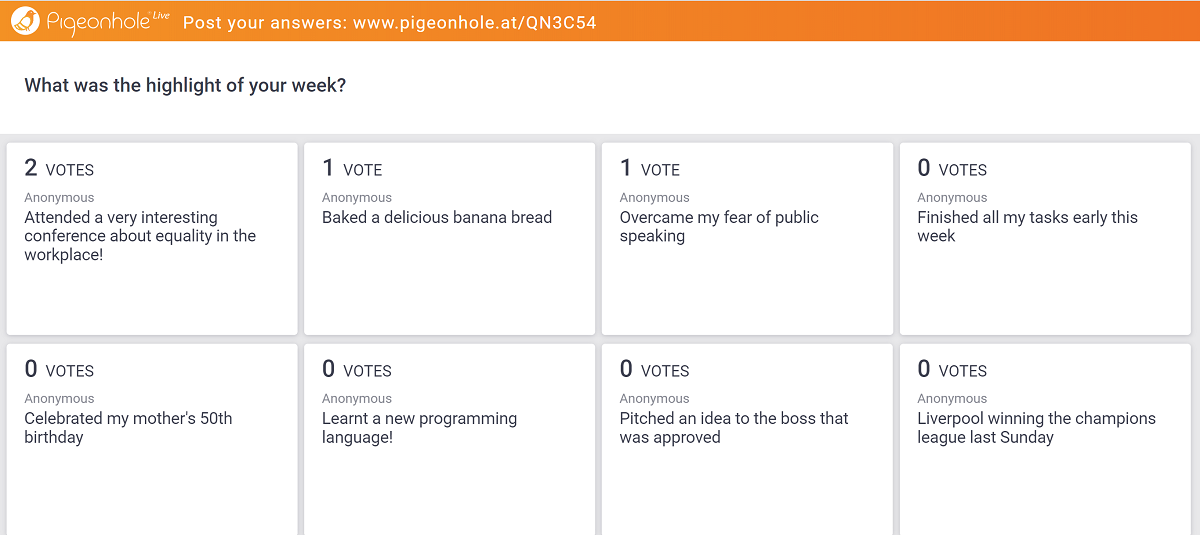
Task: Click the vote count on Liverpool card
Action: pyautogui.click(x=952, y=370)
